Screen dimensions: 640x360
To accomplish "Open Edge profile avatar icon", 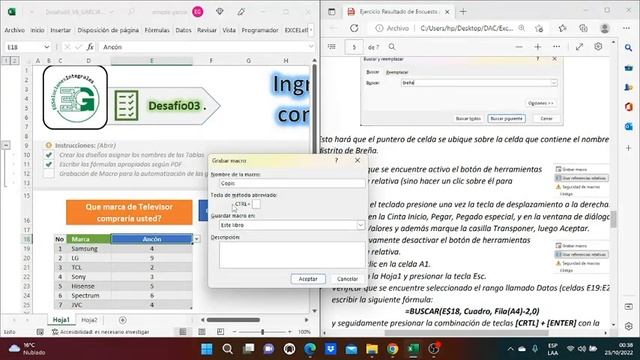I will [x=604, y=28].
